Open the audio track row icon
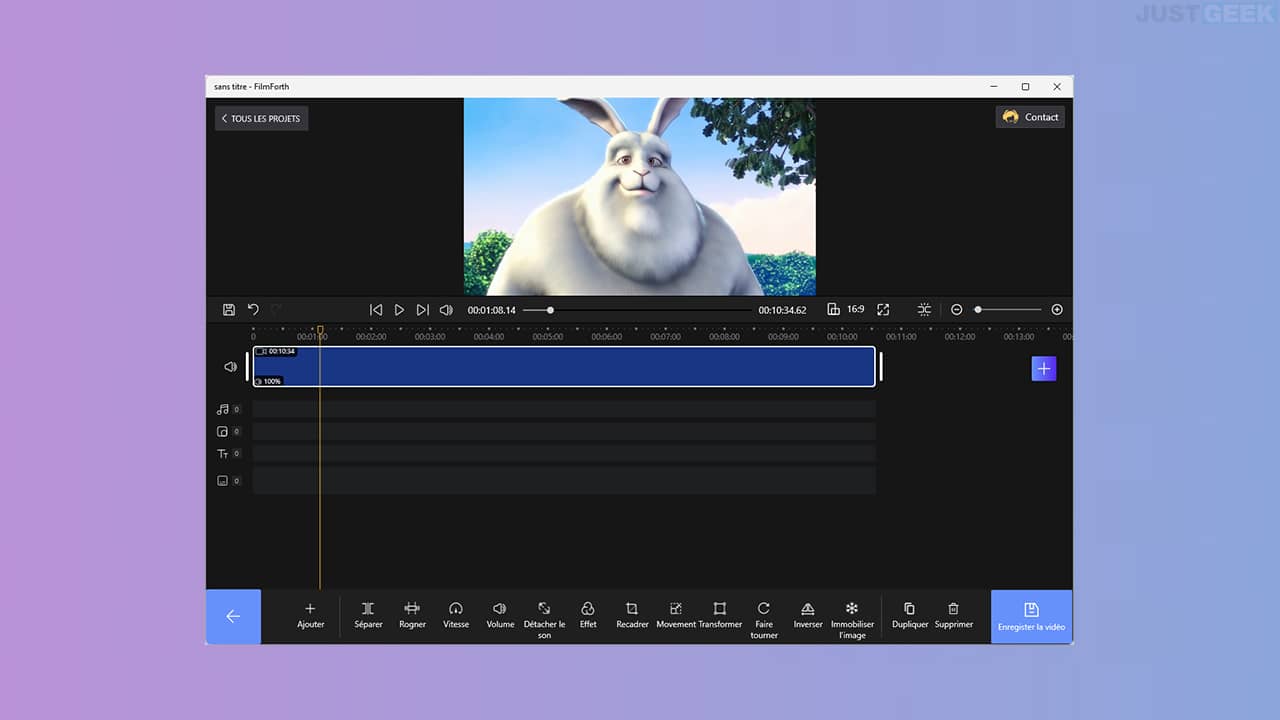This screenshot has height=720, width=1280. [x=223, y=409]
